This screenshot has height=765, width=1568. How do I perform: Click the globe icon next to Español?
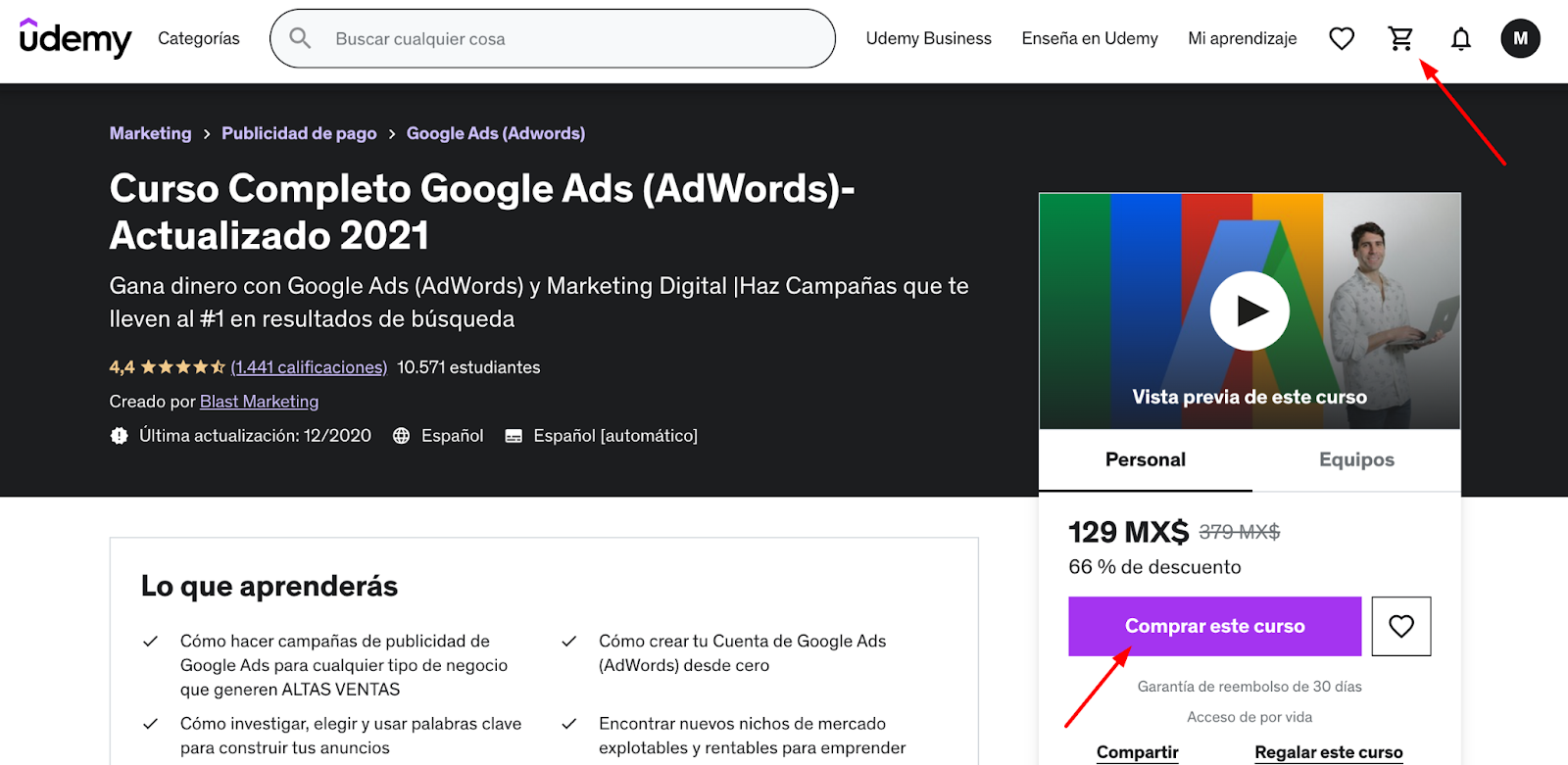(401, 436)
